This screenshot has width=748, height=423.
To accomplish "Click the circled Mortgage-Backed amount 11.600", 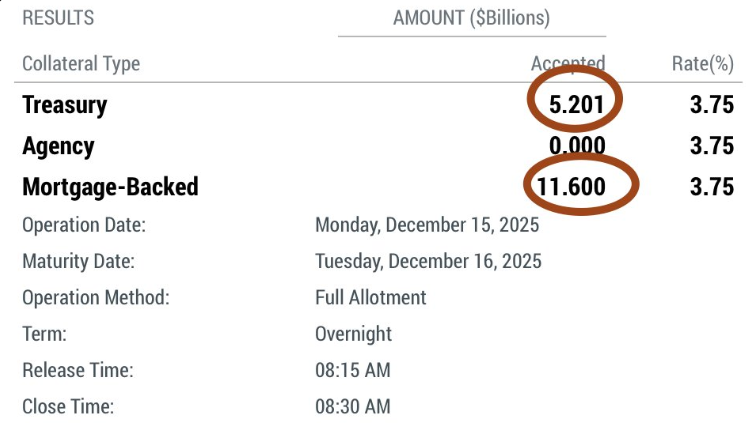I will pos(580,187).
